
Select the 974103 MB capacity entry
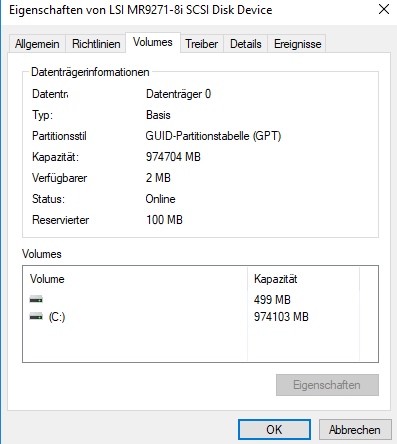click(281, 317)
